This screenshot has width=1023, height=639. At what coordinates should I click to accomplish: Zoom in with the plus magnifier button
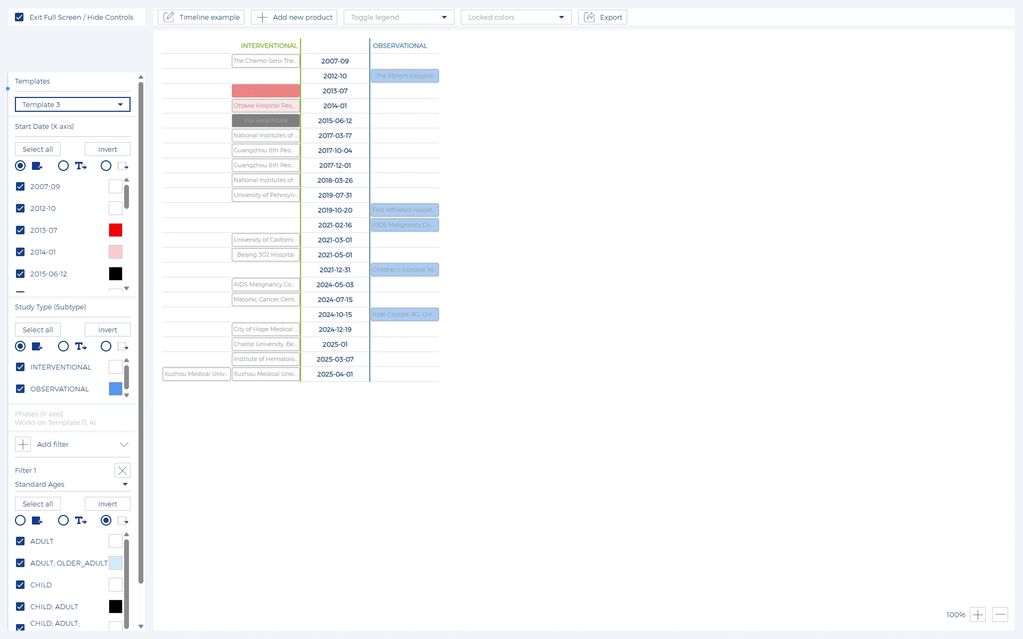coord(978,615)
